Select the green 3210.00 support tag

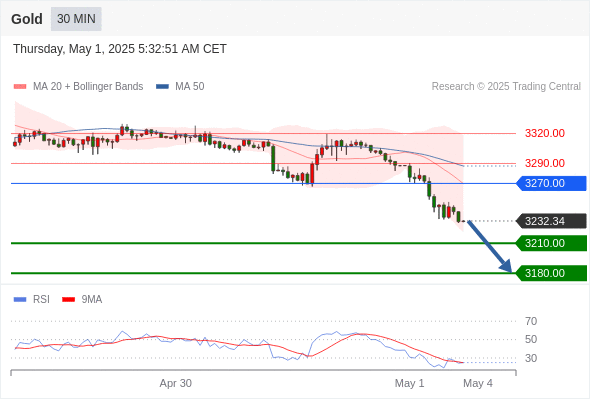pos(551,243)
